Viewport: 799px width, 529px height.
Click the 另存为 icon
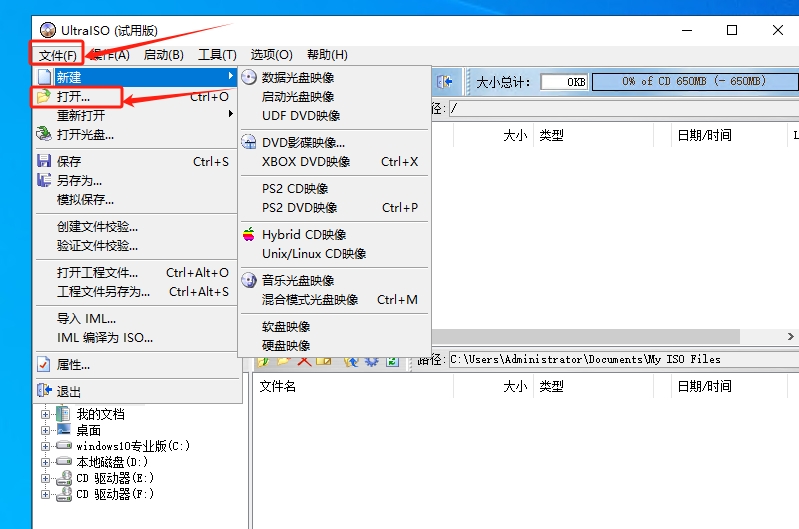(44, 180)
